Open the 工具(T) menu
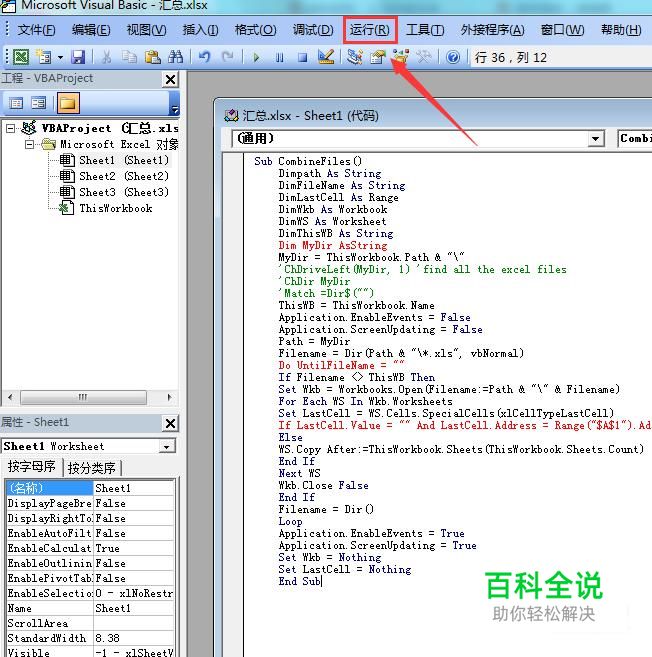652x657 pixels. 425,30
